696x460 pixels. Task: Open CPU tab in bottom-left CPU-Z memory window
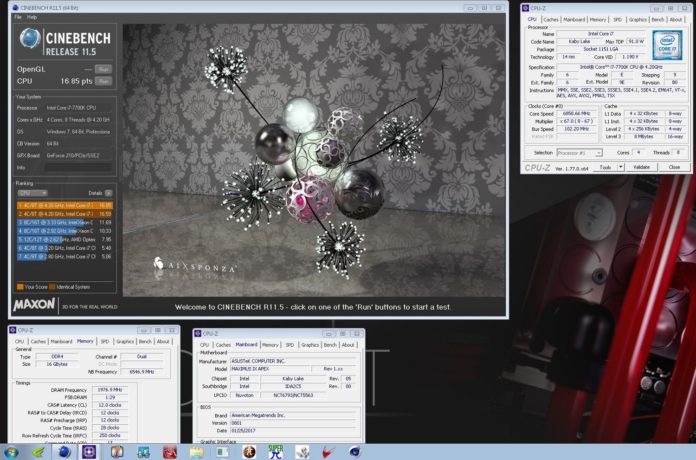click(x=19, y=341)
